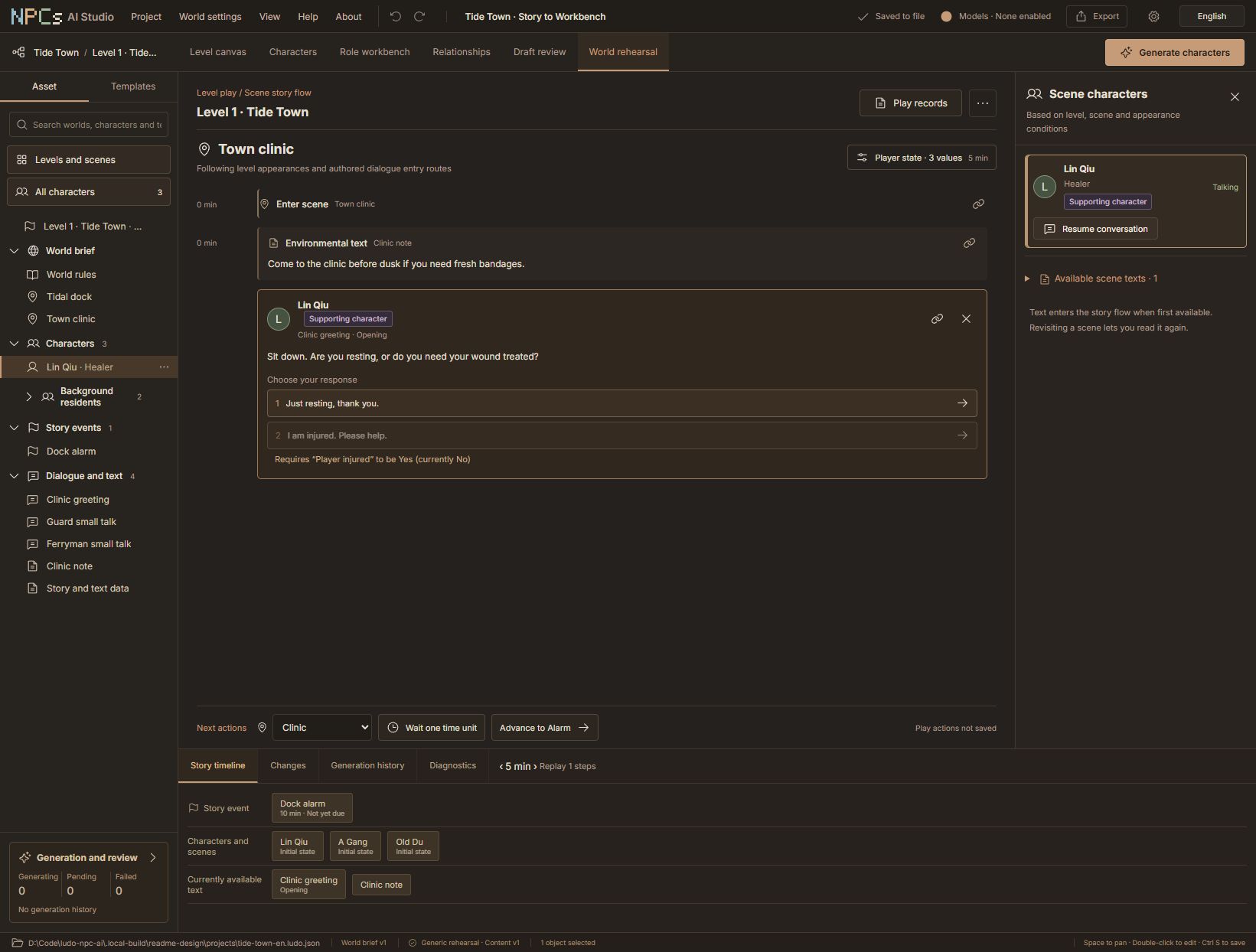Image resolution: width=1256 pixels, height=952 pixels.
Task: Close the Lin Qiu dialogue card
Action: tap(966, 319)
